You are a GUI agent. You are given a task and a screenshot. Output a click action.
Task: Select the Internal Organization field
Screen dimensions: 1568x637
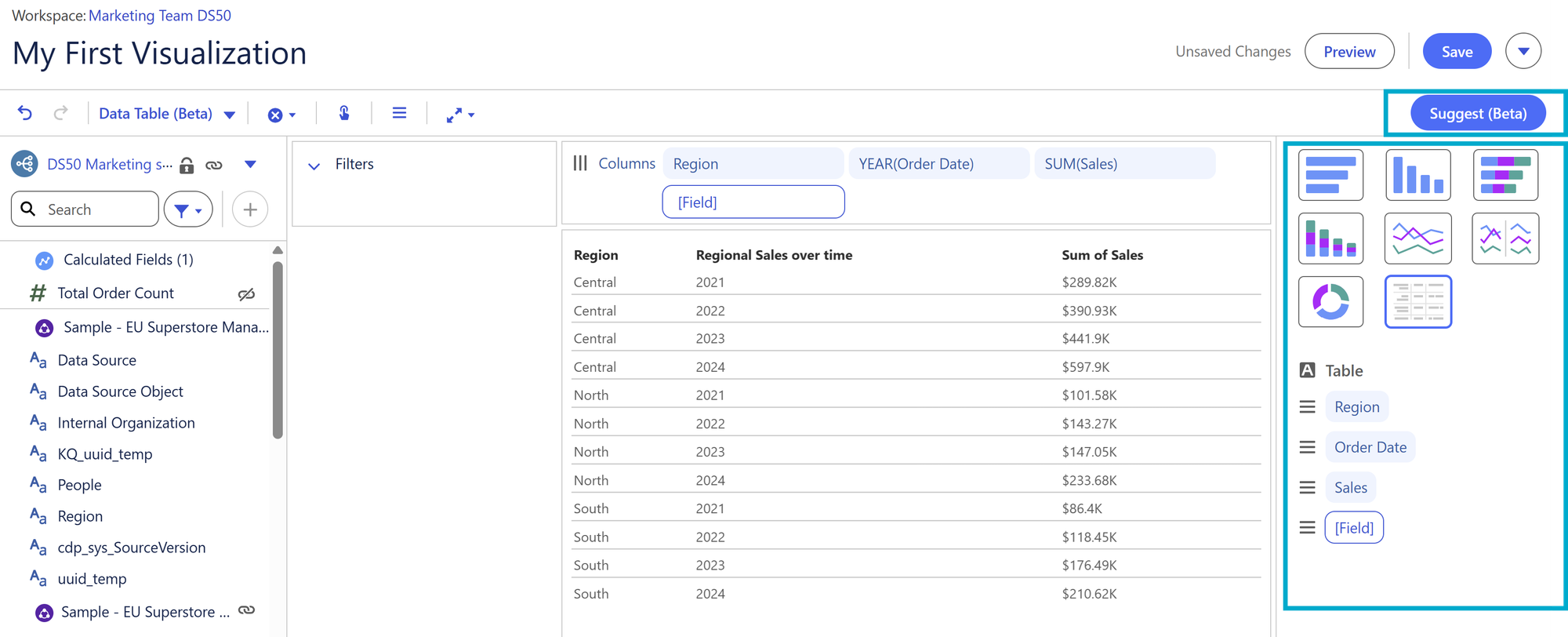click(125, 423)
